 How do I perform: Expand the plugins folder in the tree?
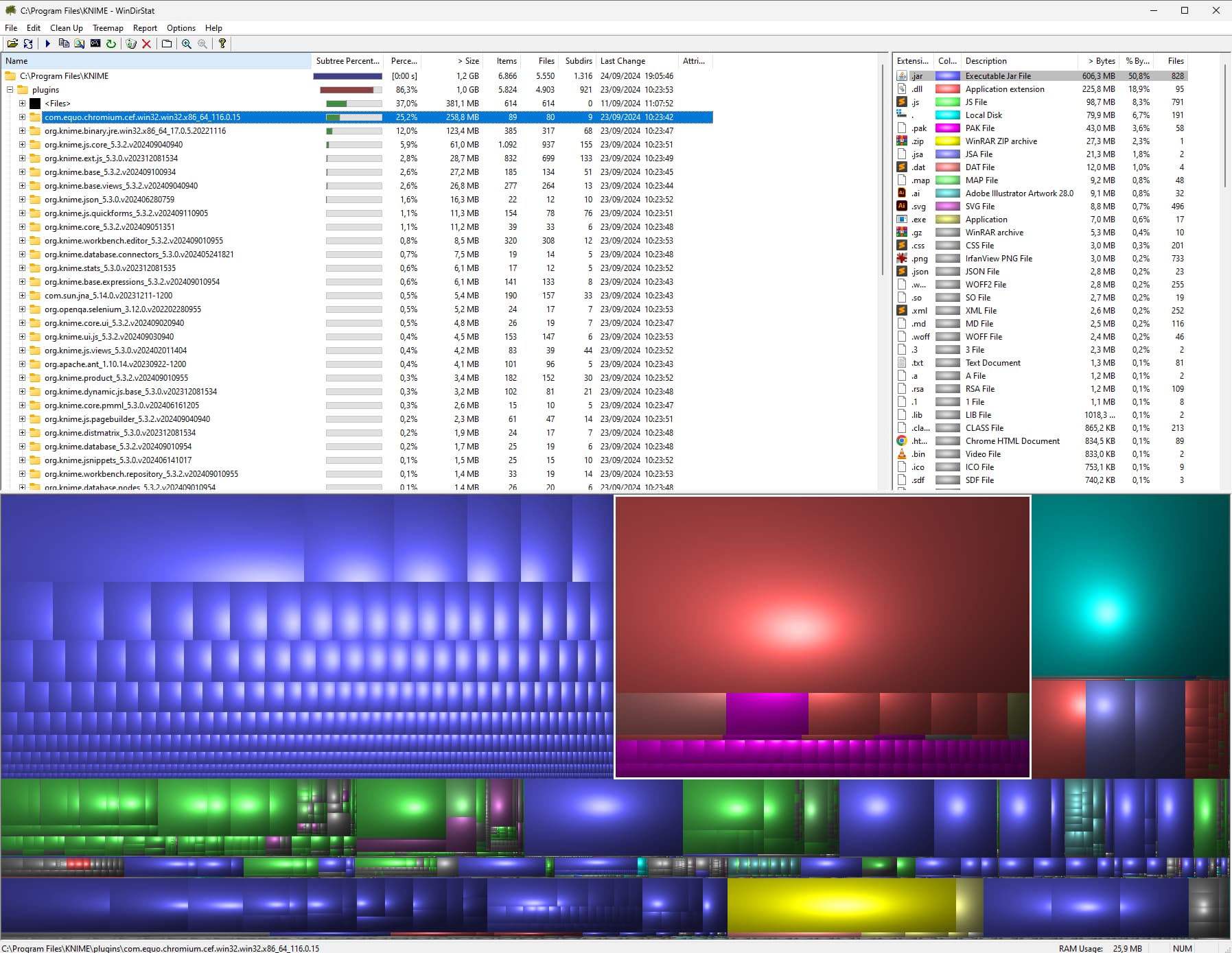click(x=9, y=89)
